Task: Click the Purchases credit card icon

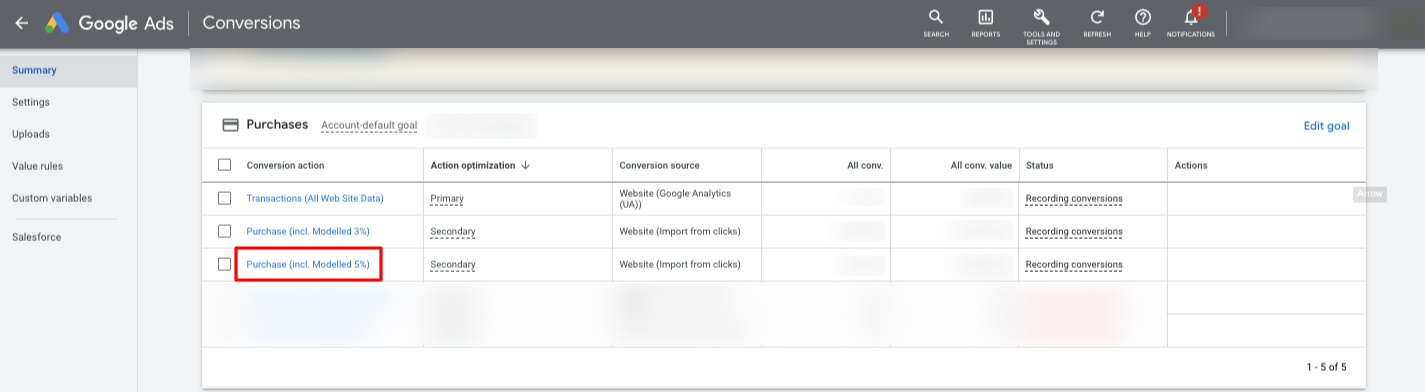Action: click(x=230, y=125)
